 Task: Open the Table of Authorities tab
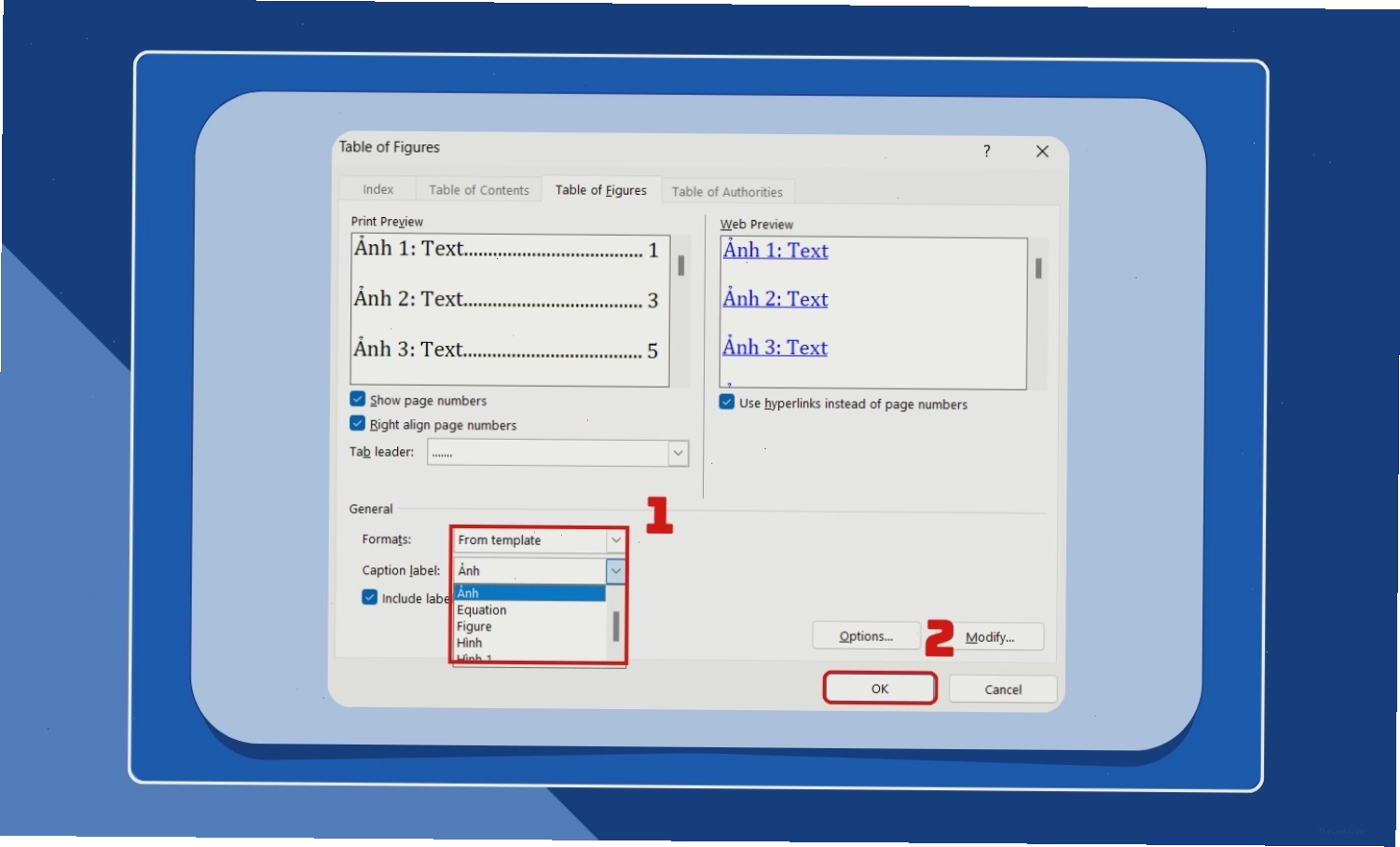click(x=727, y=192)
